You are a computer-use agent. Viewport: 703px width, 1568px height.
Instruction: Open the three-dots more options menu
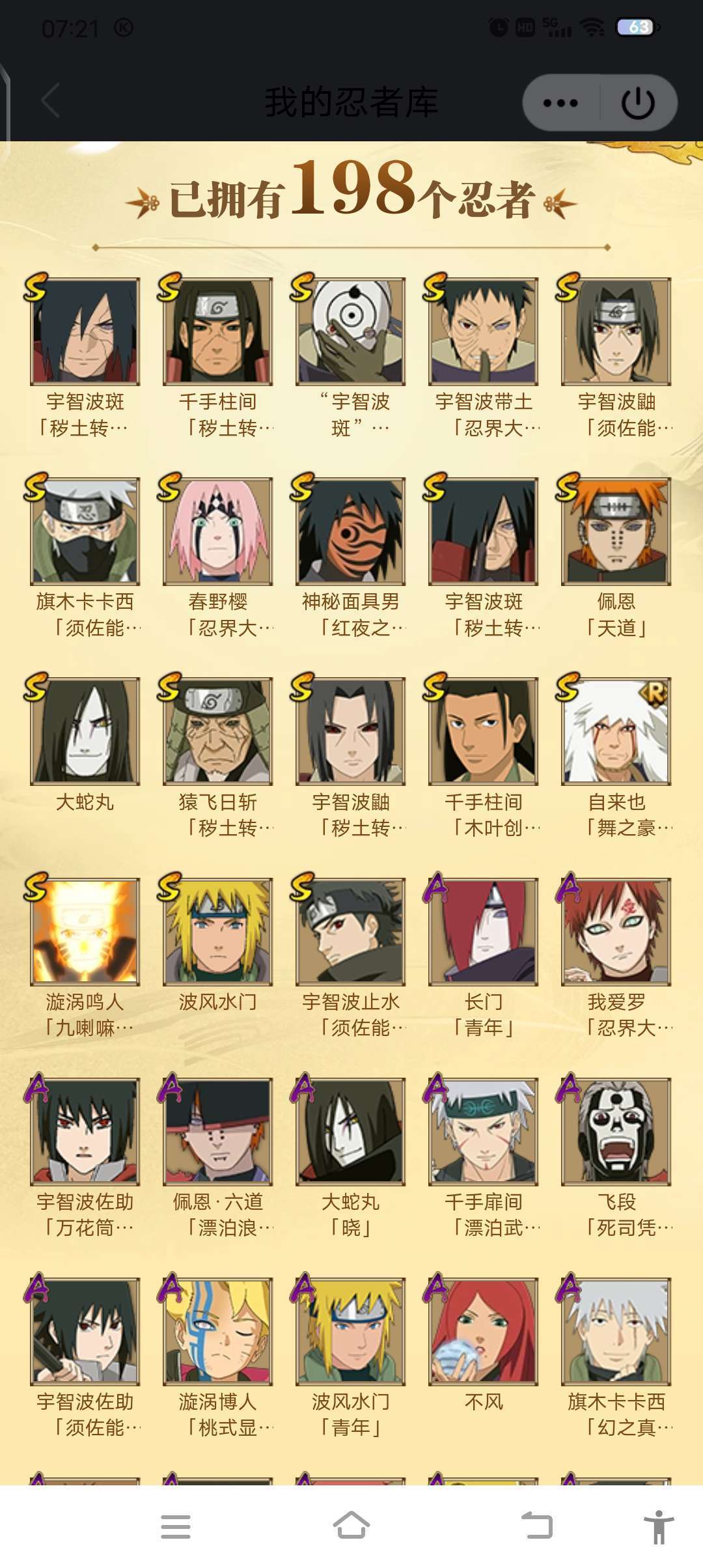[x=560, y=103]
